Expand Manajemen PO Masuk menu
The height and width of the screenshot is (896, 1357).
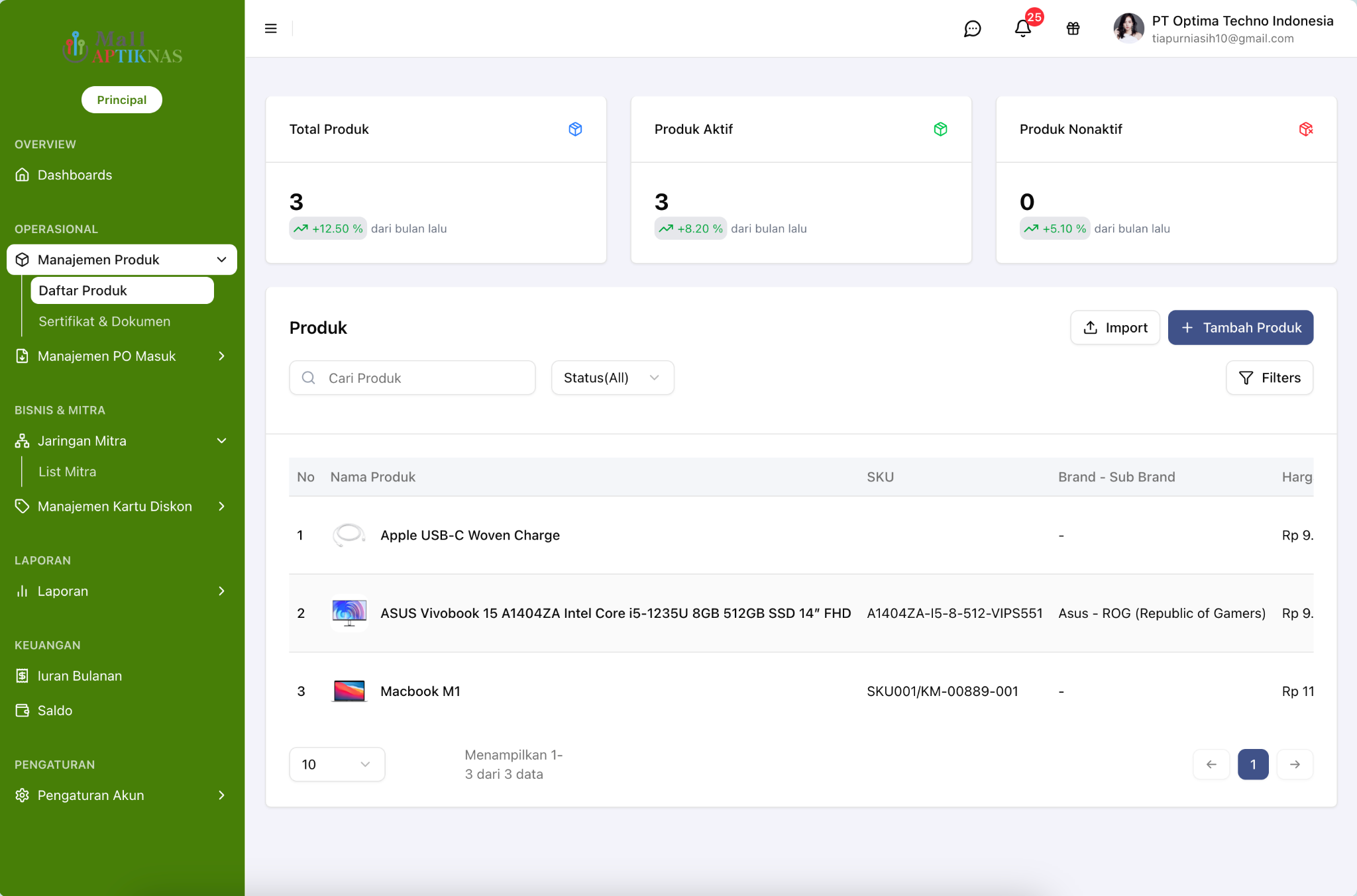point(122,356)
